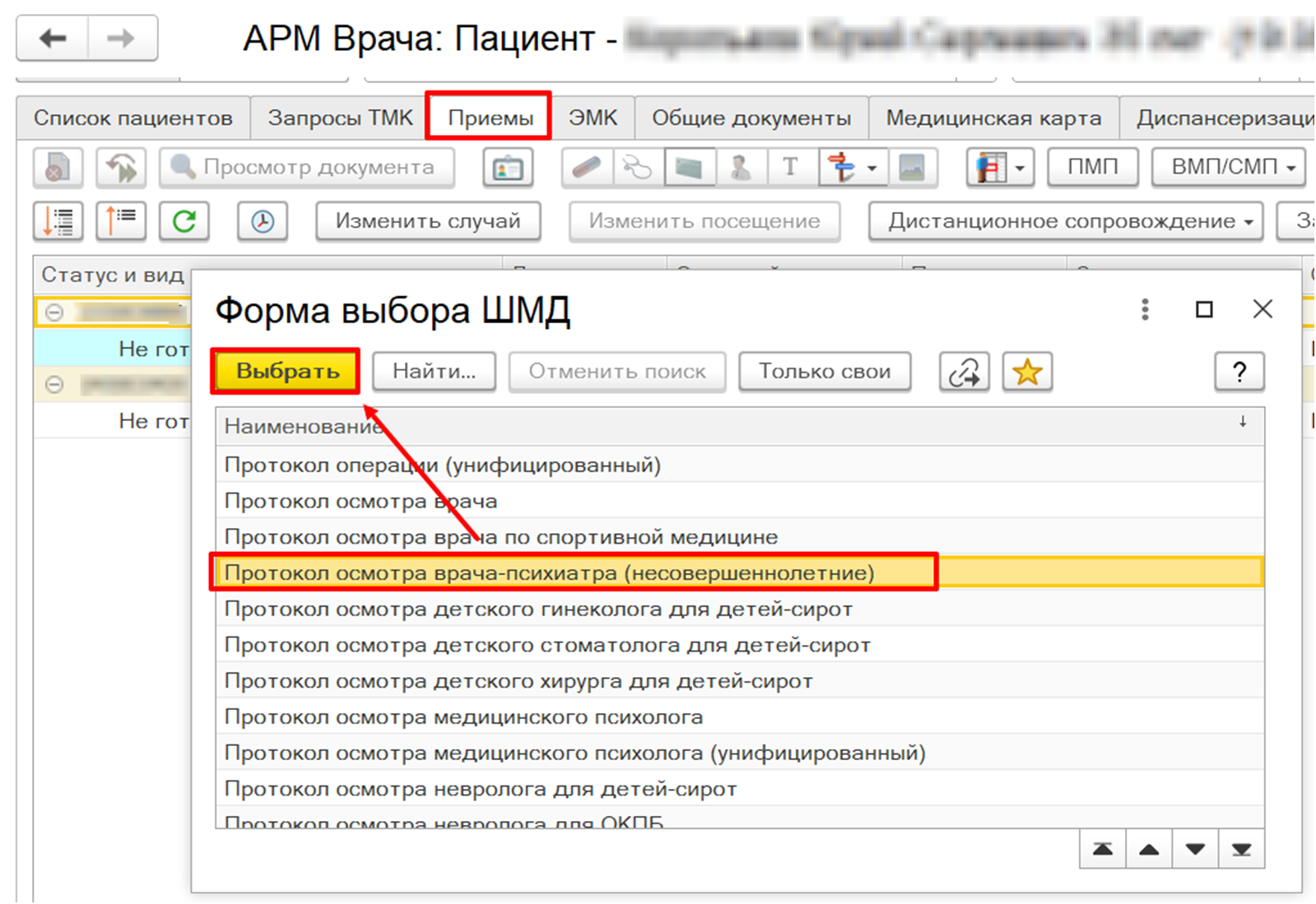Jump to list end with last arrow
This screenshot has height=904, width=1316.
click(1241, 850)
